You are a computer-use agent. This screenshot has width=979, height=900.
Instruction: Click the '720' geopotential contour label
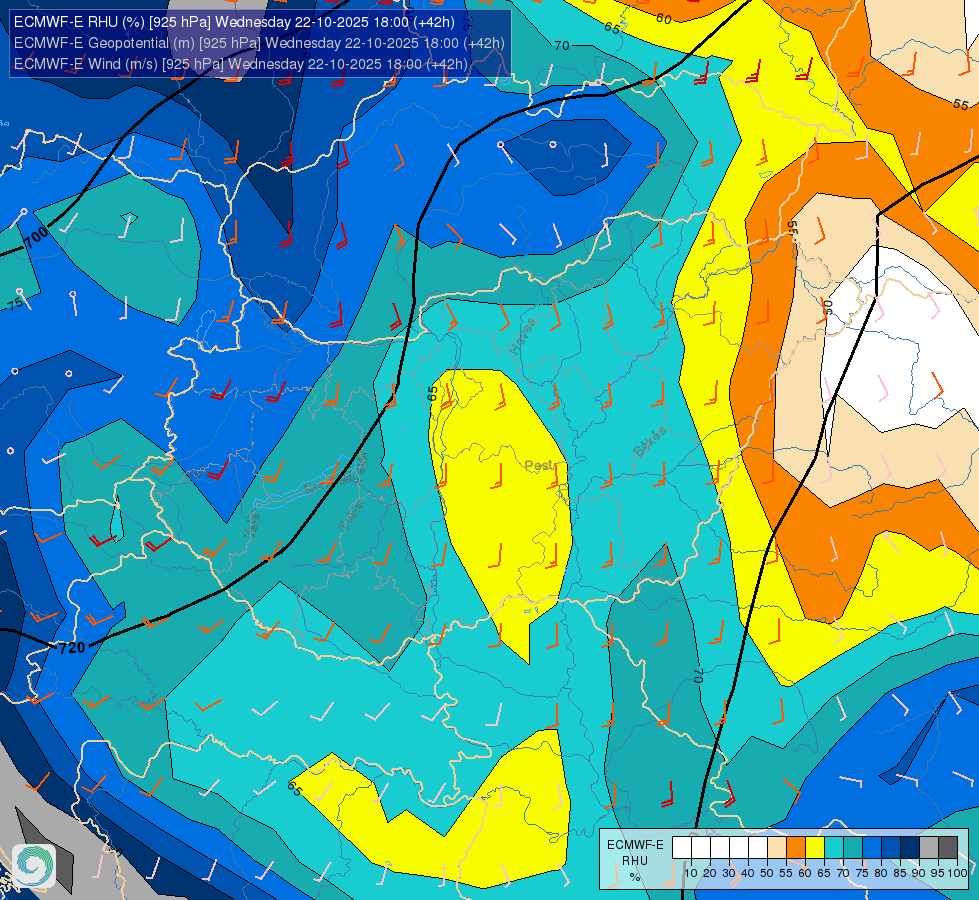pos(72,648)
